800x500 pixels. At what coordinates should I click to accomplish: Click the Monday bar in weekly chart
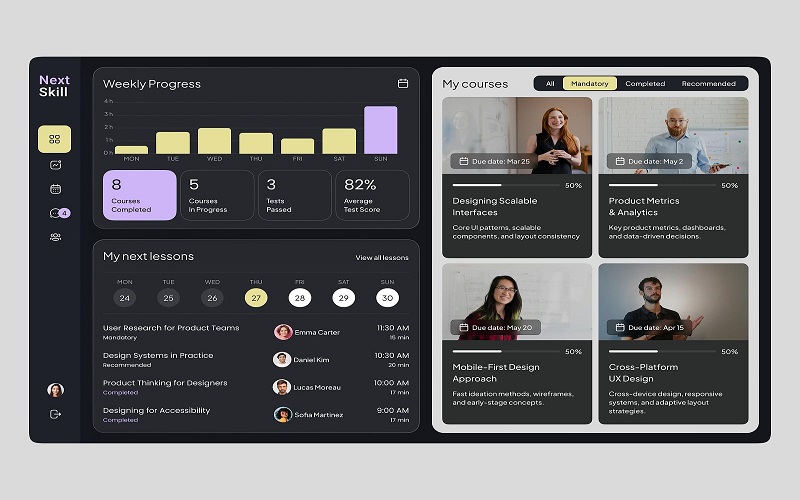click(x=131, y=150)
